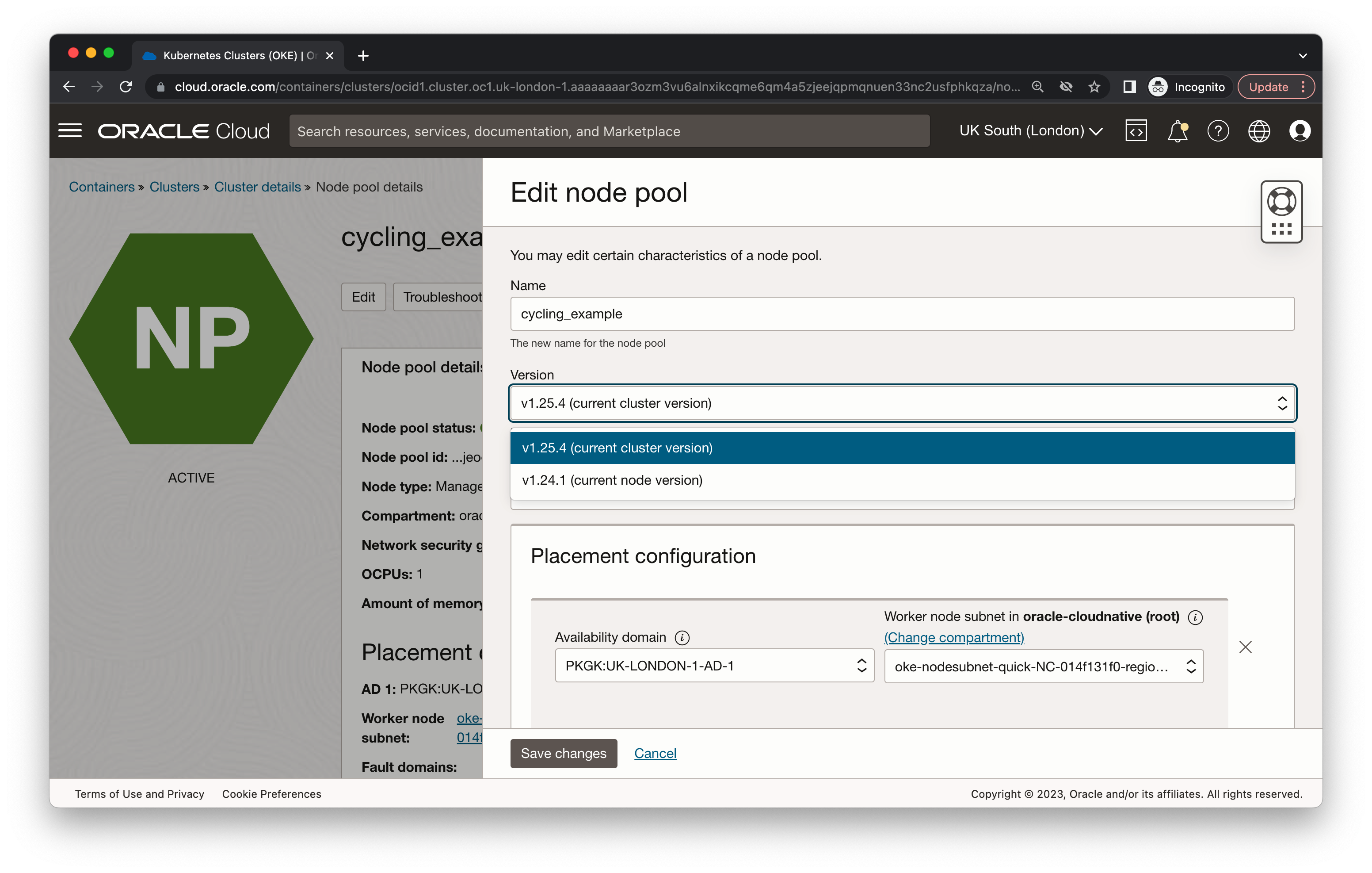Reload the page with the refresh icon

tap(126, 87)
